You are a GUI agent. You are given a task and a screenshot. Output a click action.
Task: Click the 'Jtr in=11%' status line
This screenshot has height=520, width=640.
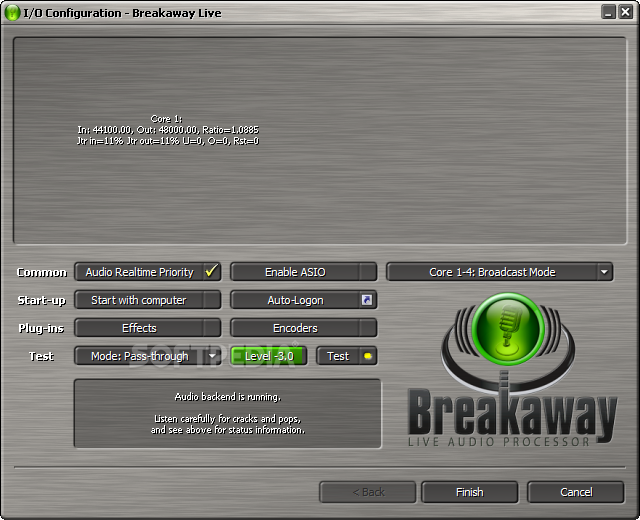tap(168, 141)
